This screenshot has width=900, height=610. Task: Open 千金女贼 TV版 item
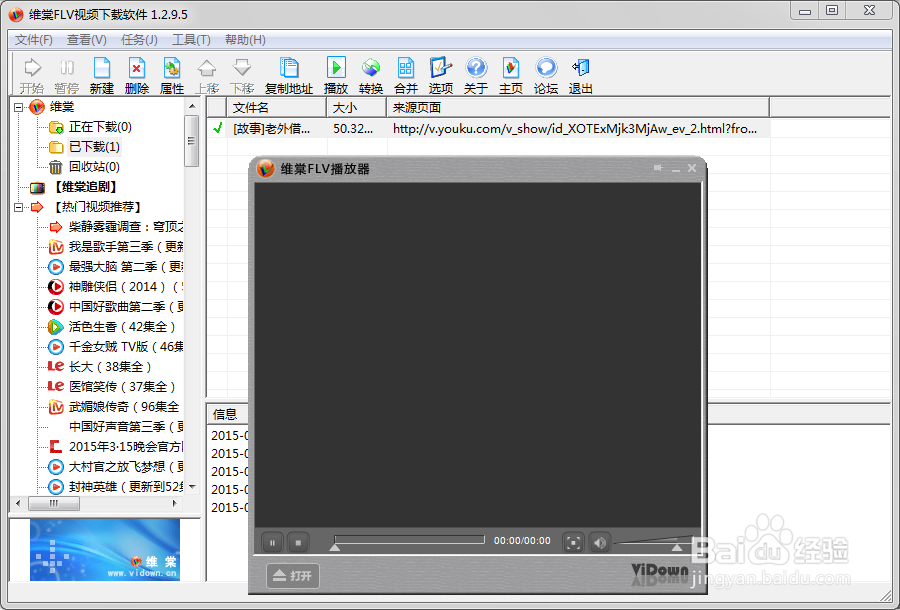pos(116,347)
